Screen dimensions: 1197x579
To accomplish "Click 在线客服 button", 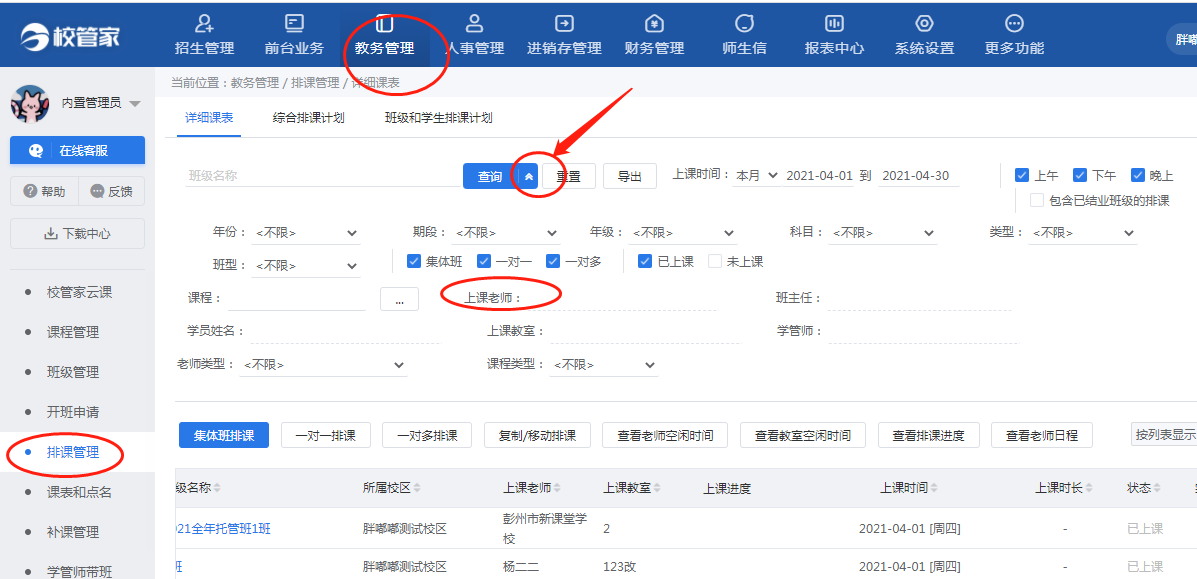I will coord(77,150).
